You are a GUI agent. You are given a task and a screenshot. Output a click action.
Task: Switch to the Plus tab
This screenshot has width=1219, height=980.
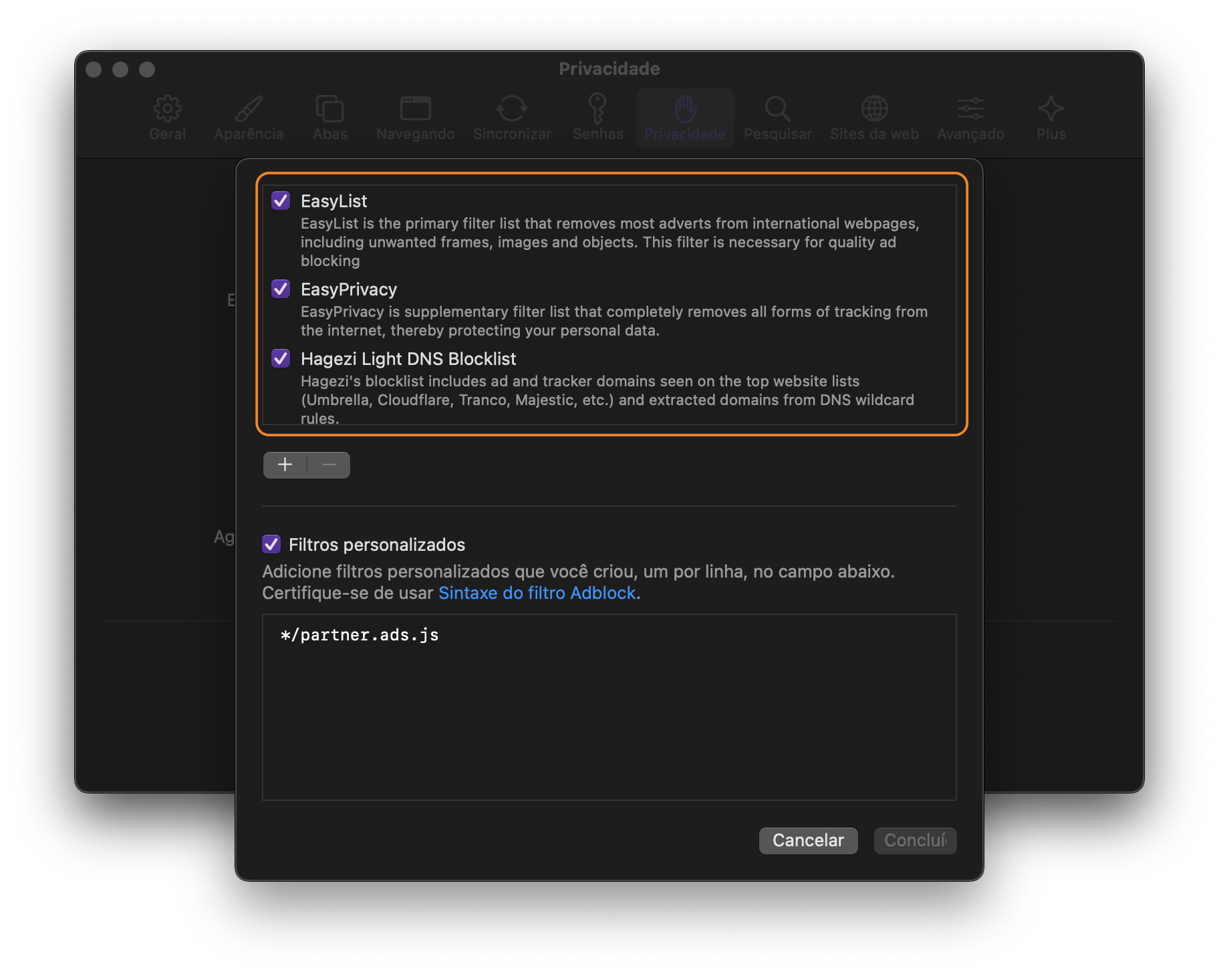point(1051,118)
